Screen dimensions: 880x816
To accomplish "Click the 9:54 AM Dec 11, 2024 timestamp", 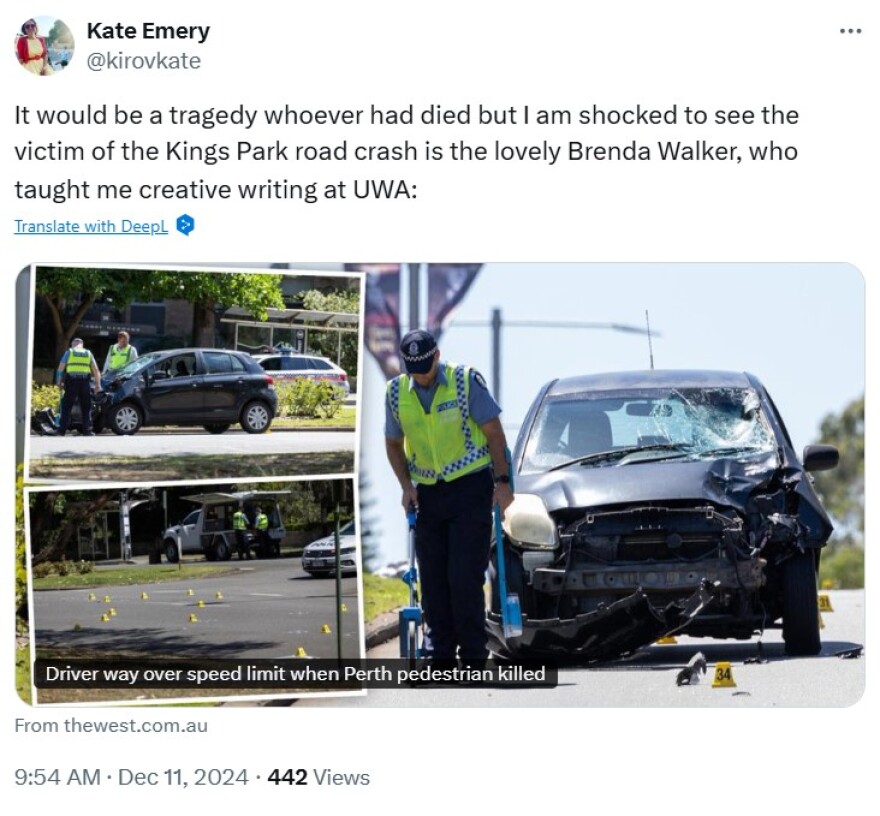I will pyautogui.click(x=131, y=777).
